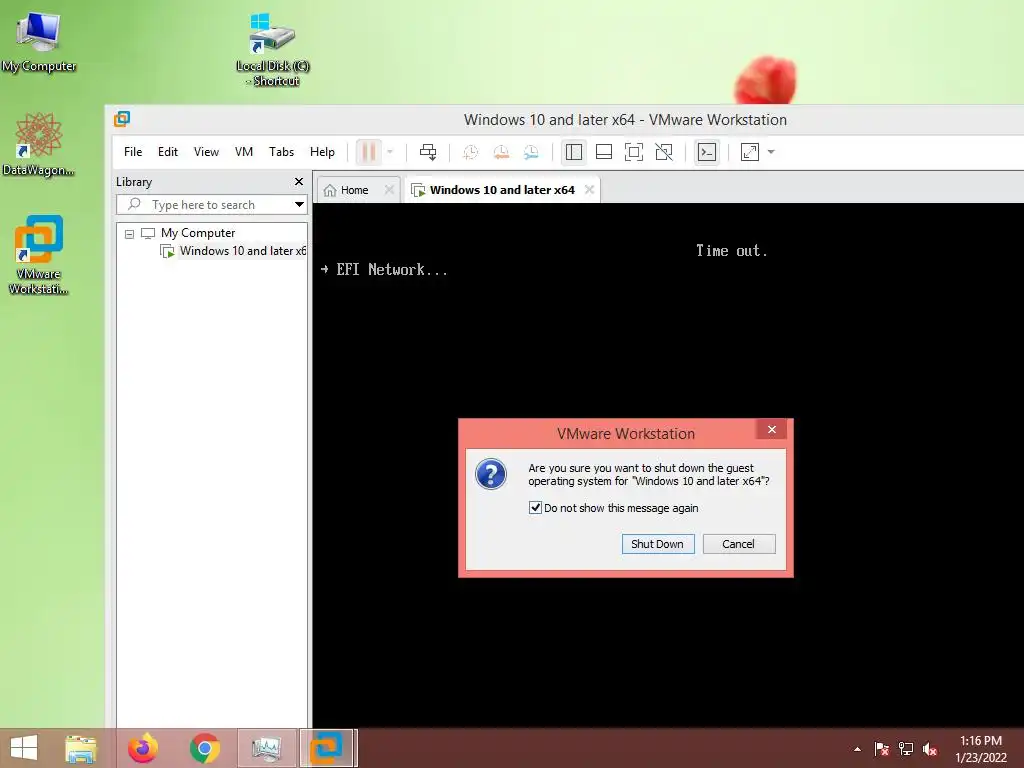
Task: Open the Help menu
Action: pos(322,152)
